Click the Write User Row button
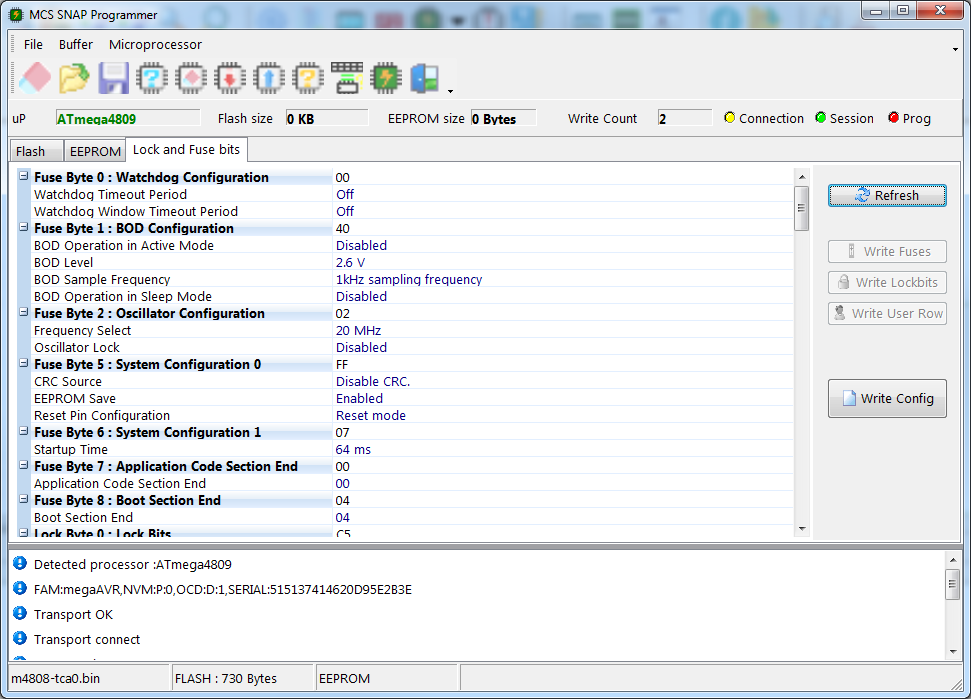 pos(887,313)
